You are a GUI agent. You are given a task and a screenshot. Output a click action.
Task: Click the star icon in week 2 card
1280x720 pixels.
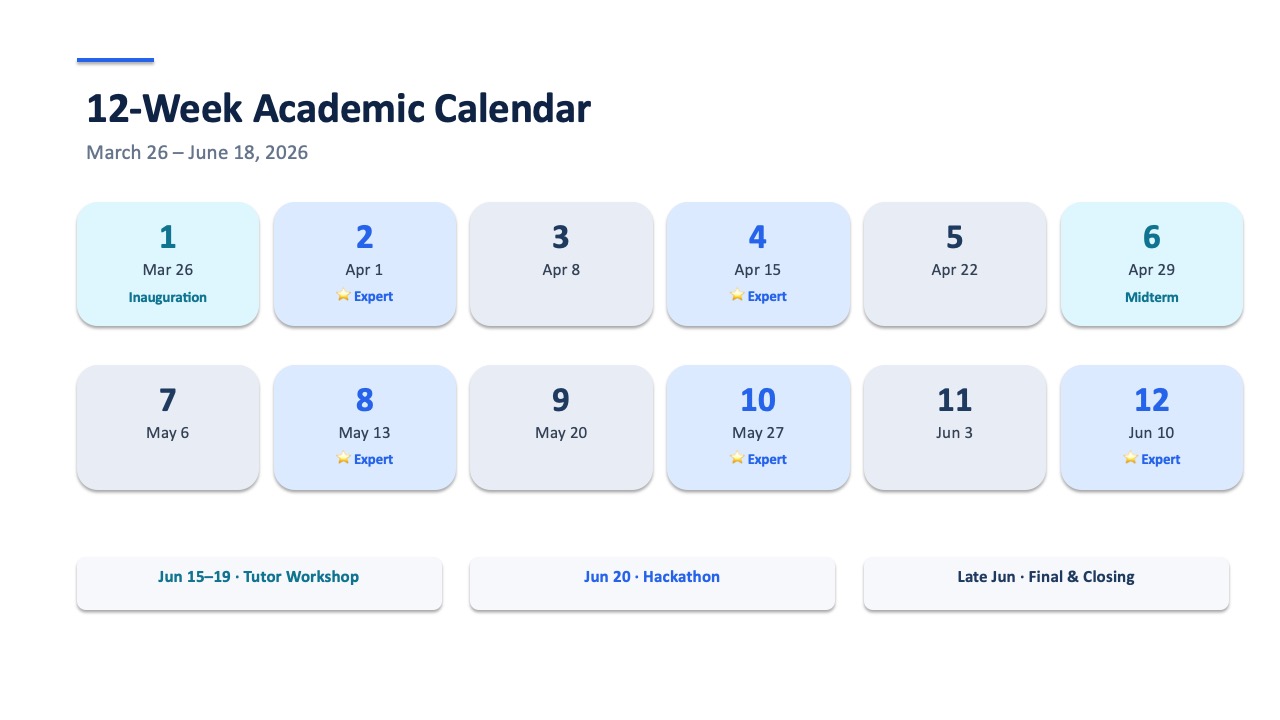(x=343, y=296)
